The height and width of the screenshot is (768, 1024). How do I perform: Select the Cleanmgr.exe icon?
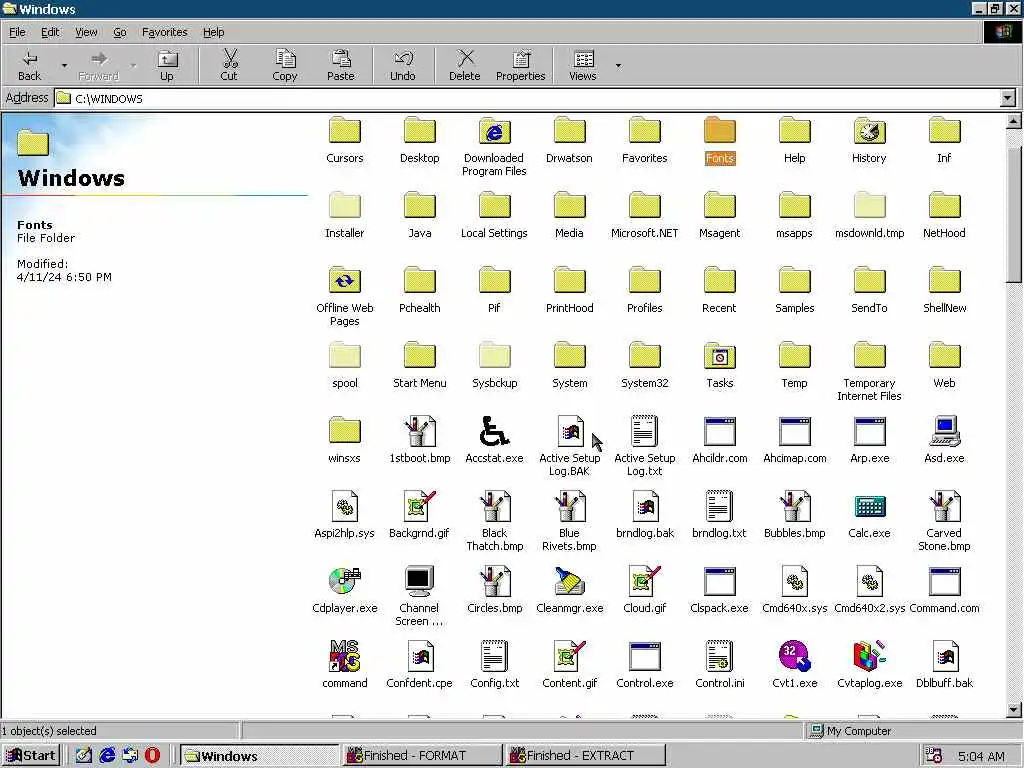coord(569,581)
